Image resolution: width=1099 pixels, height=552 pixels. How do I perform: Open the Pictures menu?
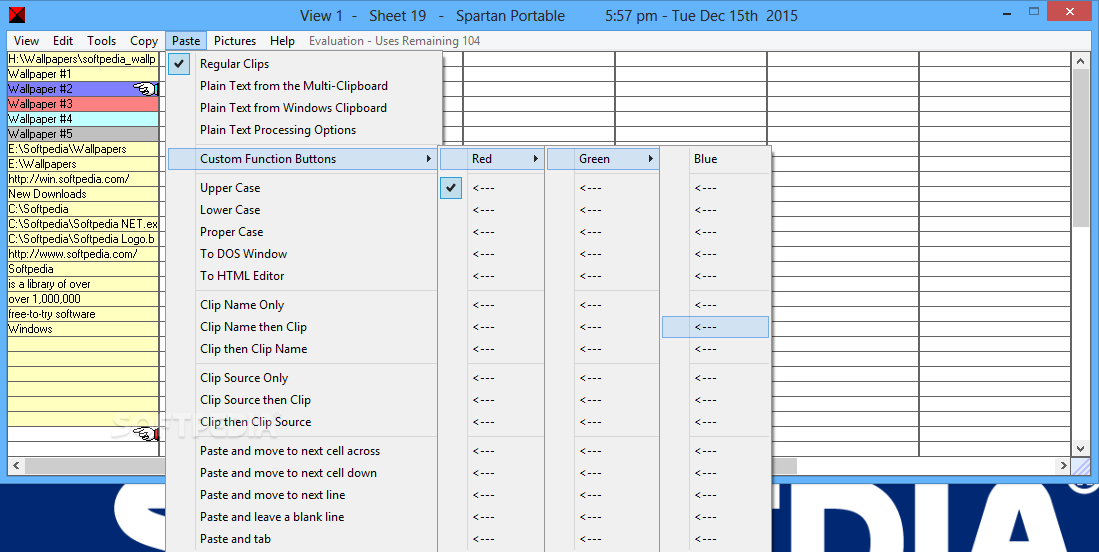tap(235, 41)
